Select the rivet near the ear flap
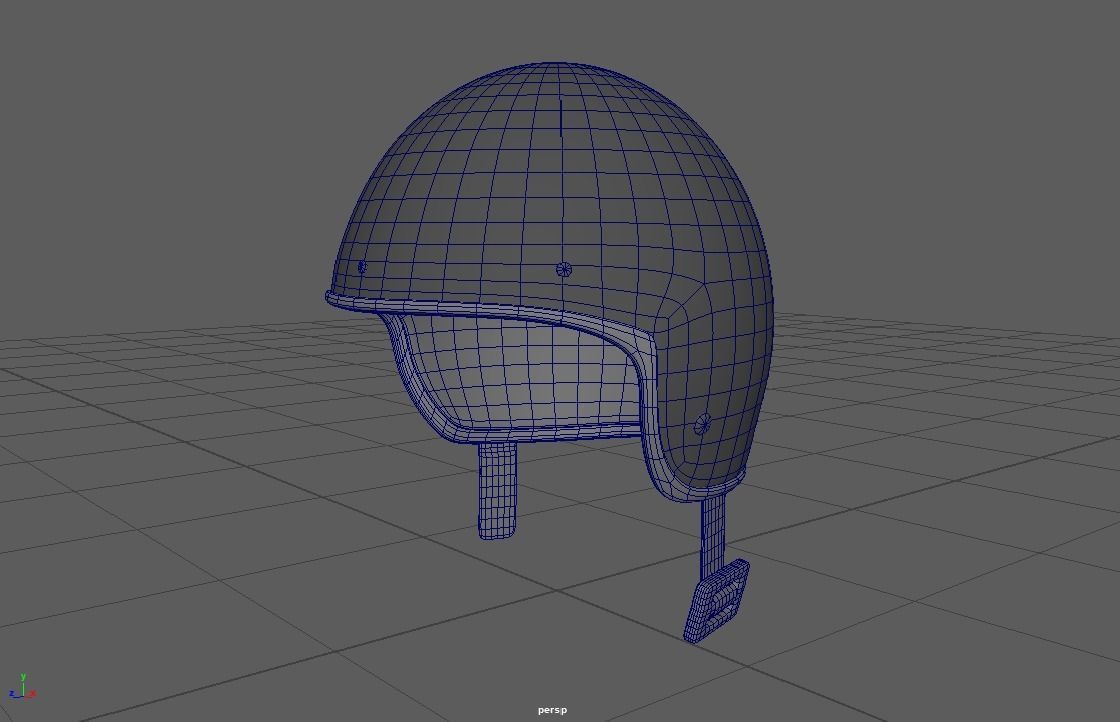Screen dimensions: 1120x722 point(702,424)
